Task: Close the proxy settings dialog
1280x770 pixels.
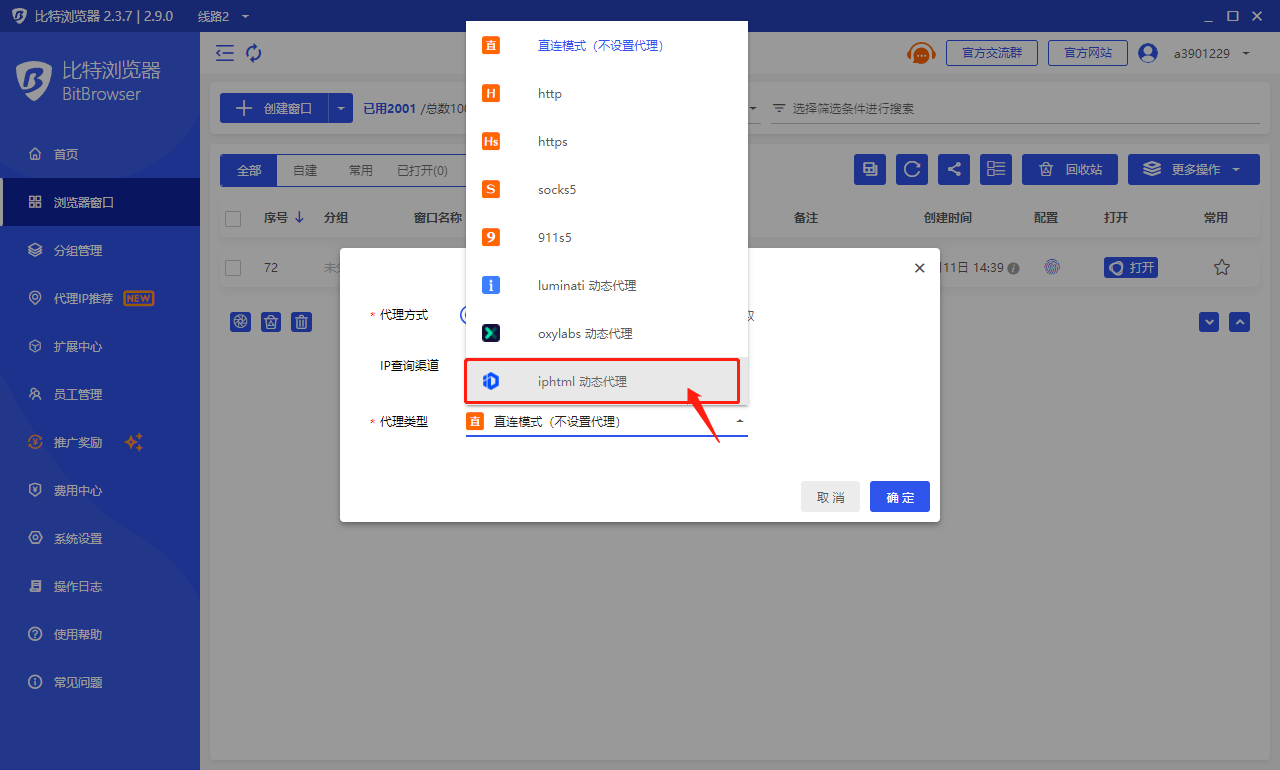Action: coord(920,268)
